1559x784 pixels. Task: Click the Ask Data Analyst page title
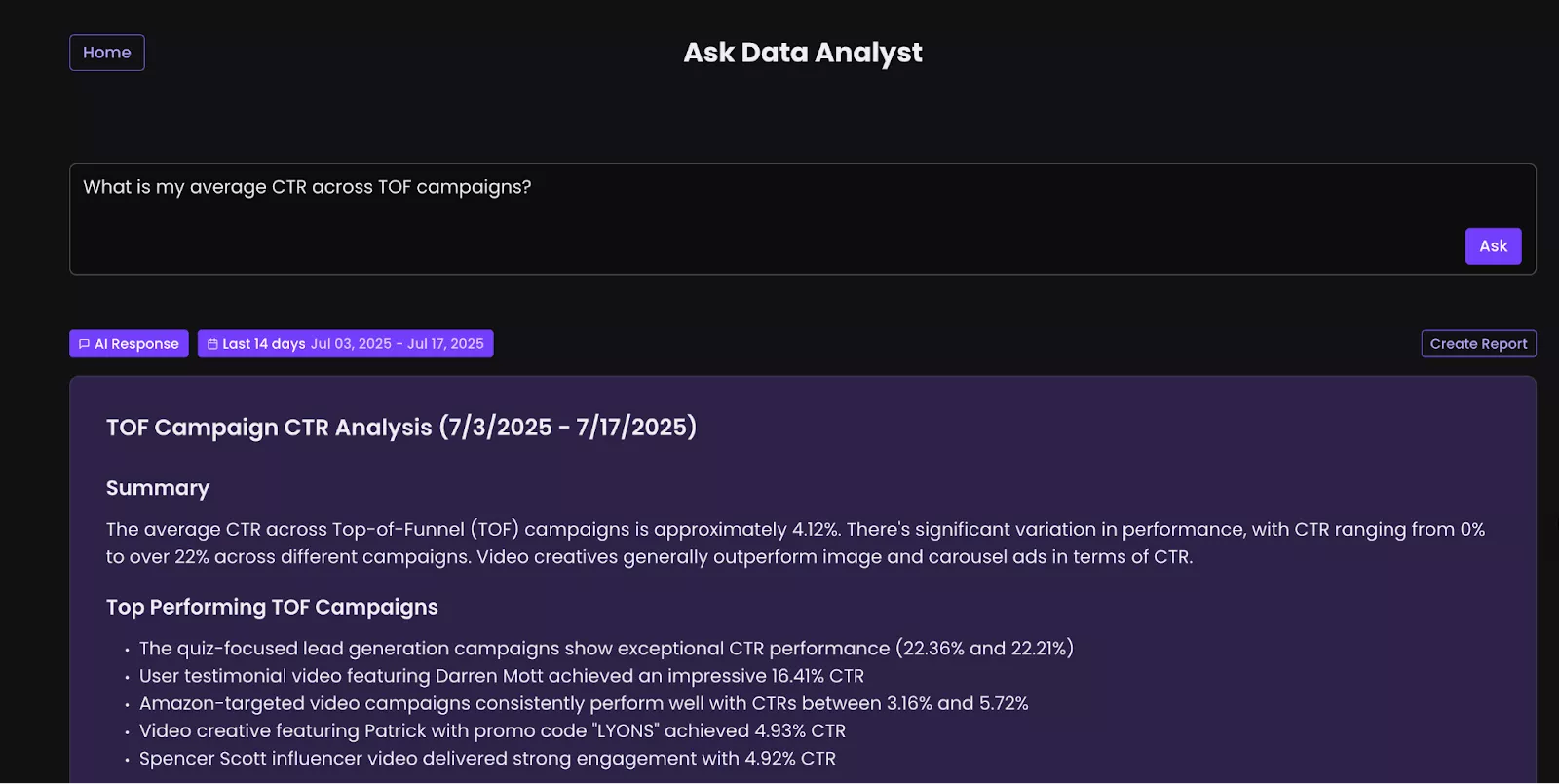click(x=802, y=53)
